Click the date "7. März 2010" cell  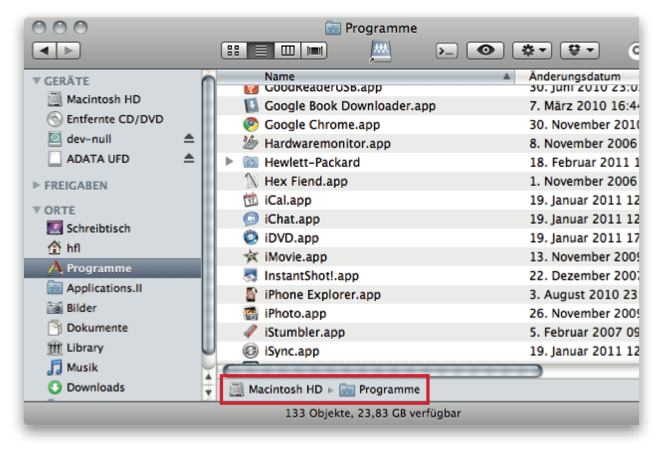point(584,106)
